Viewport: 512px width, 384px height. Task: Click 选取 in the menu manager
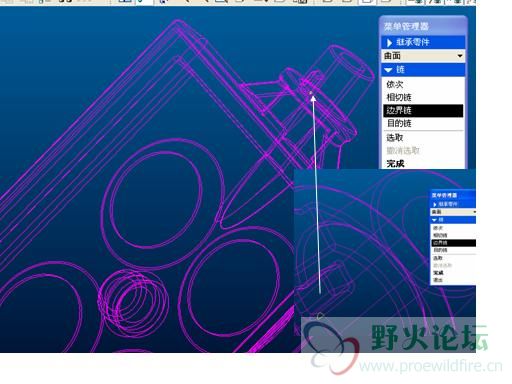click(395, 138)
